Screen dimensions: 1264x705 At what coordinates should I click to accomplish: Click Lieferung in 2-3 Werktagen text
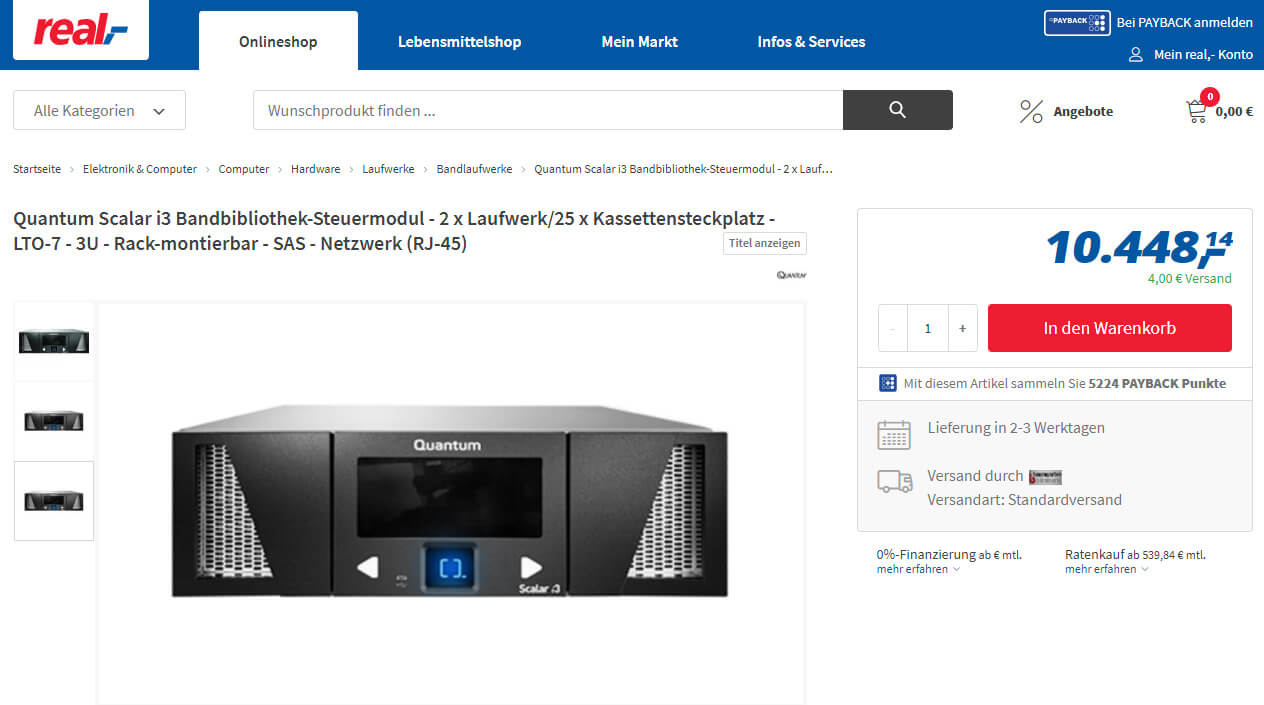(x=1016, y=428)
